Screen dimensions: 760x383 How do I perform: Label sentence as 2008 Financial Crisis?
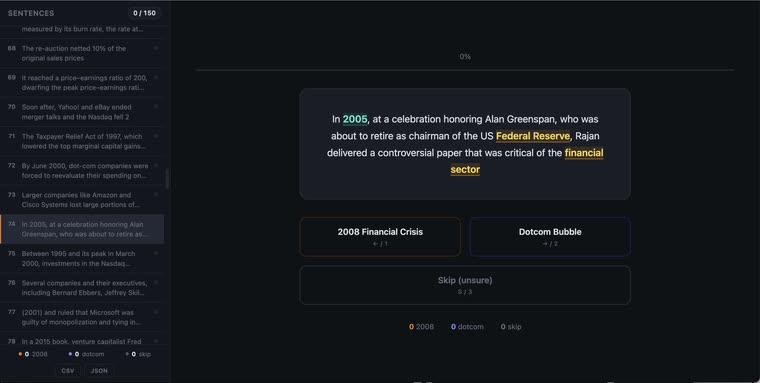(380, 237)
